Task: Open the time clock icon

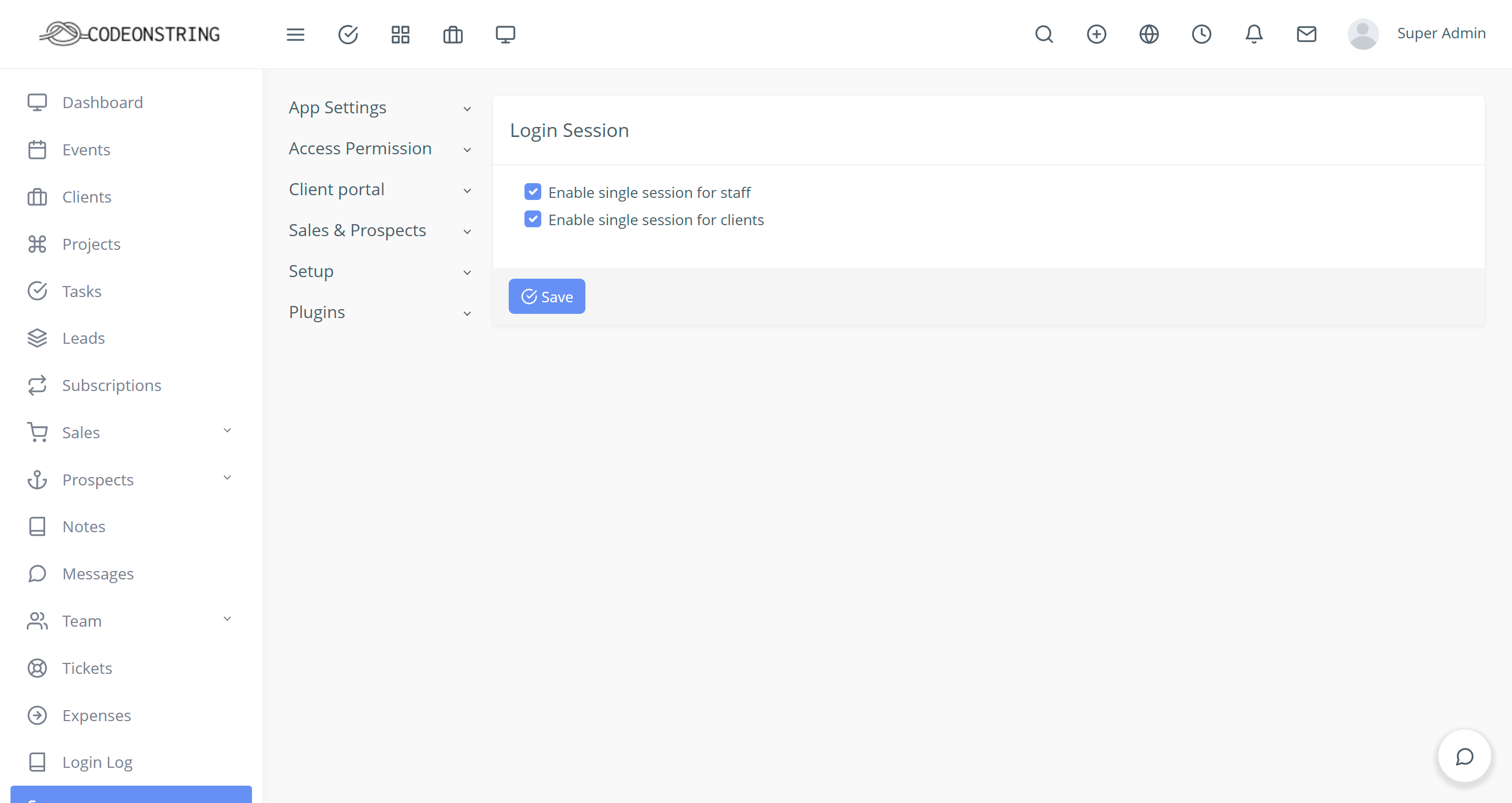Action: pos(1201,35)
